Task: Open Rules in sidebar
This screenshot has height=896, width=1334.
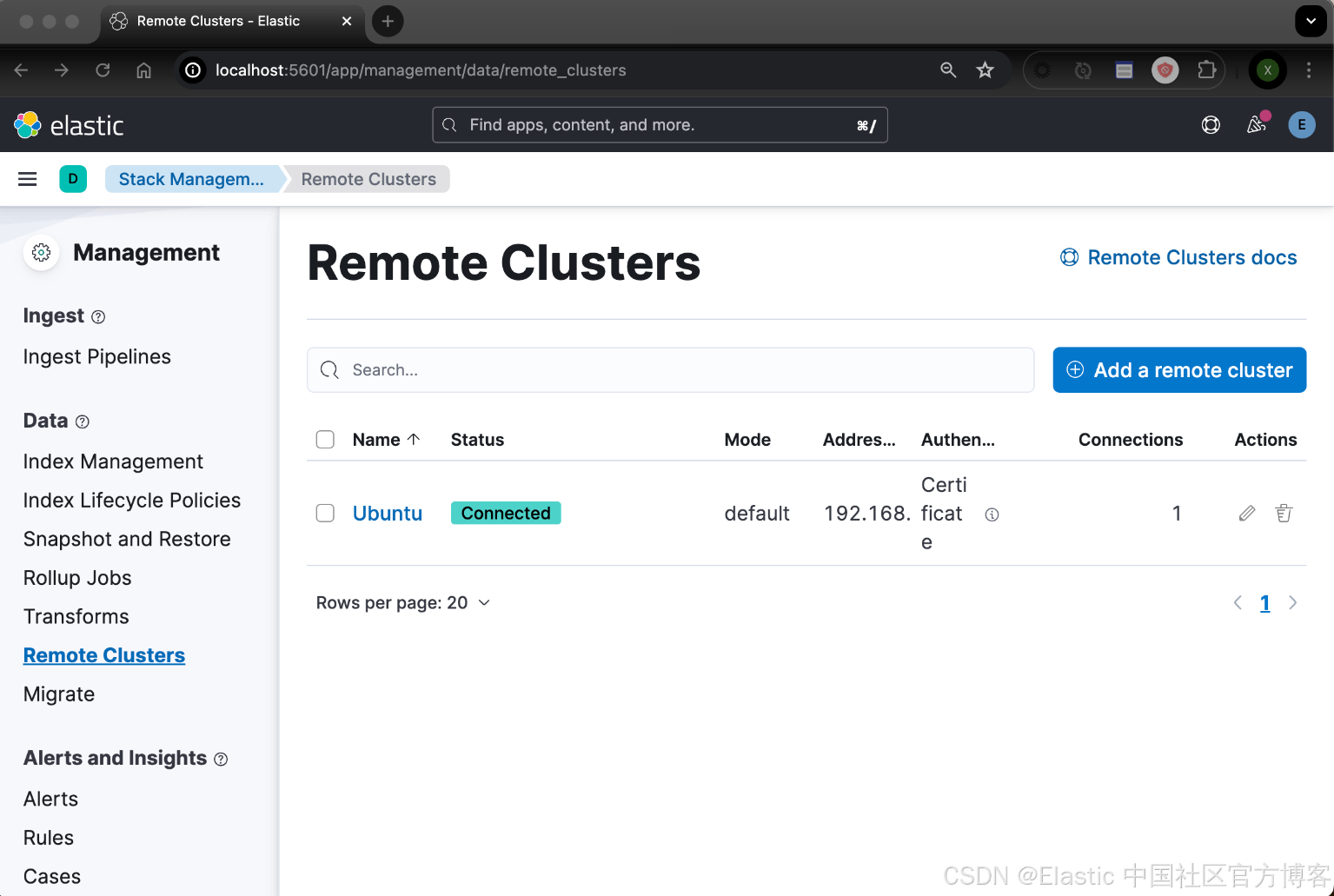Action: (49, 838)
